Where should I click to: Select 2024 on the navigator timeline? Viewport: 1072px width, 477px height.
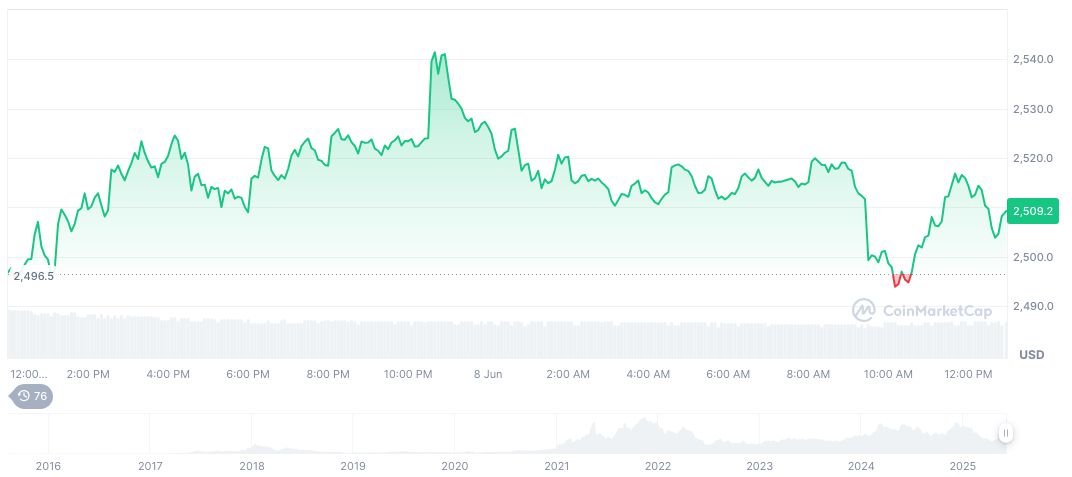click(x=860, y=466)
